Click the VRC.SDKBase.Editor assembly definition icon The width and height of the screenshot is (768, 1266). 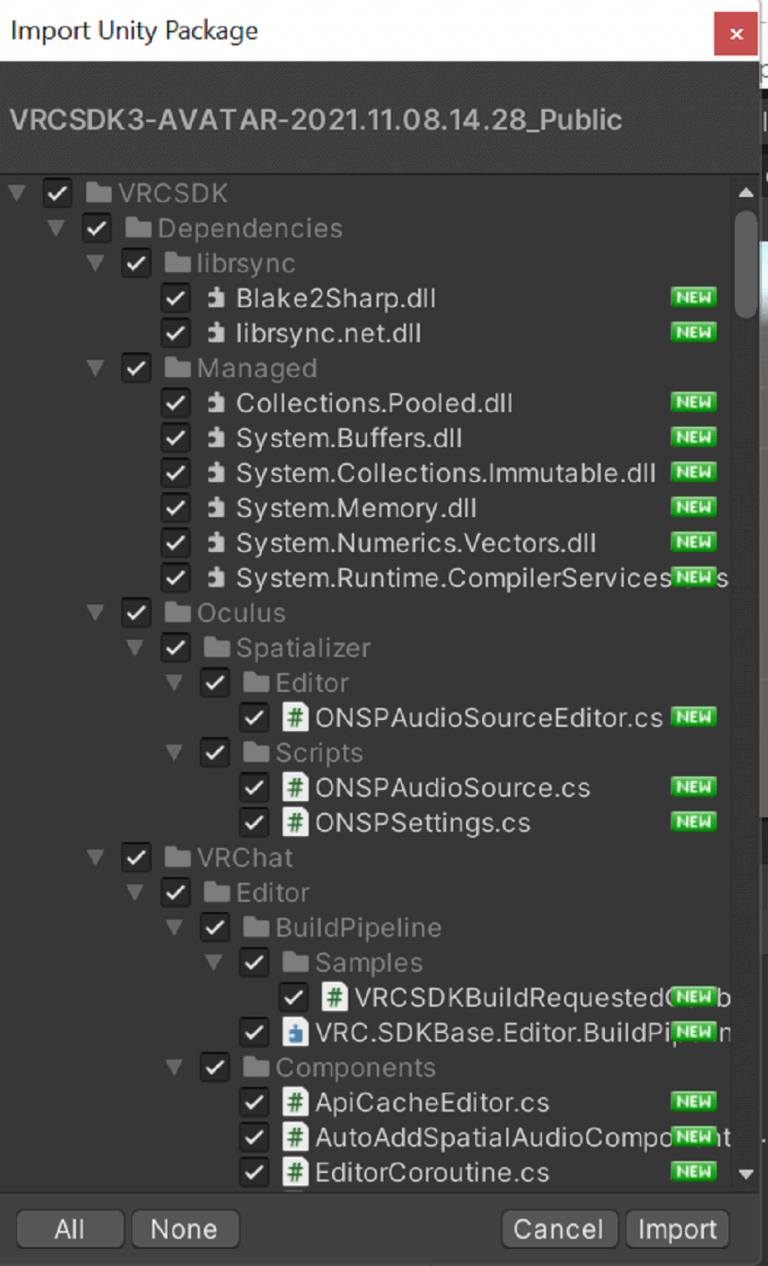[295, 1032]
